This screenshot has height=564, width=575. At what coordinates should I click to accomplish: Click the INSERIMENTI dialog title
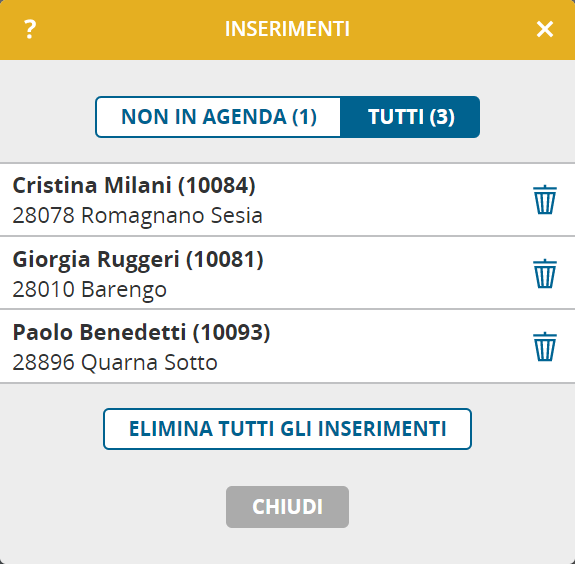pos(287,29)
